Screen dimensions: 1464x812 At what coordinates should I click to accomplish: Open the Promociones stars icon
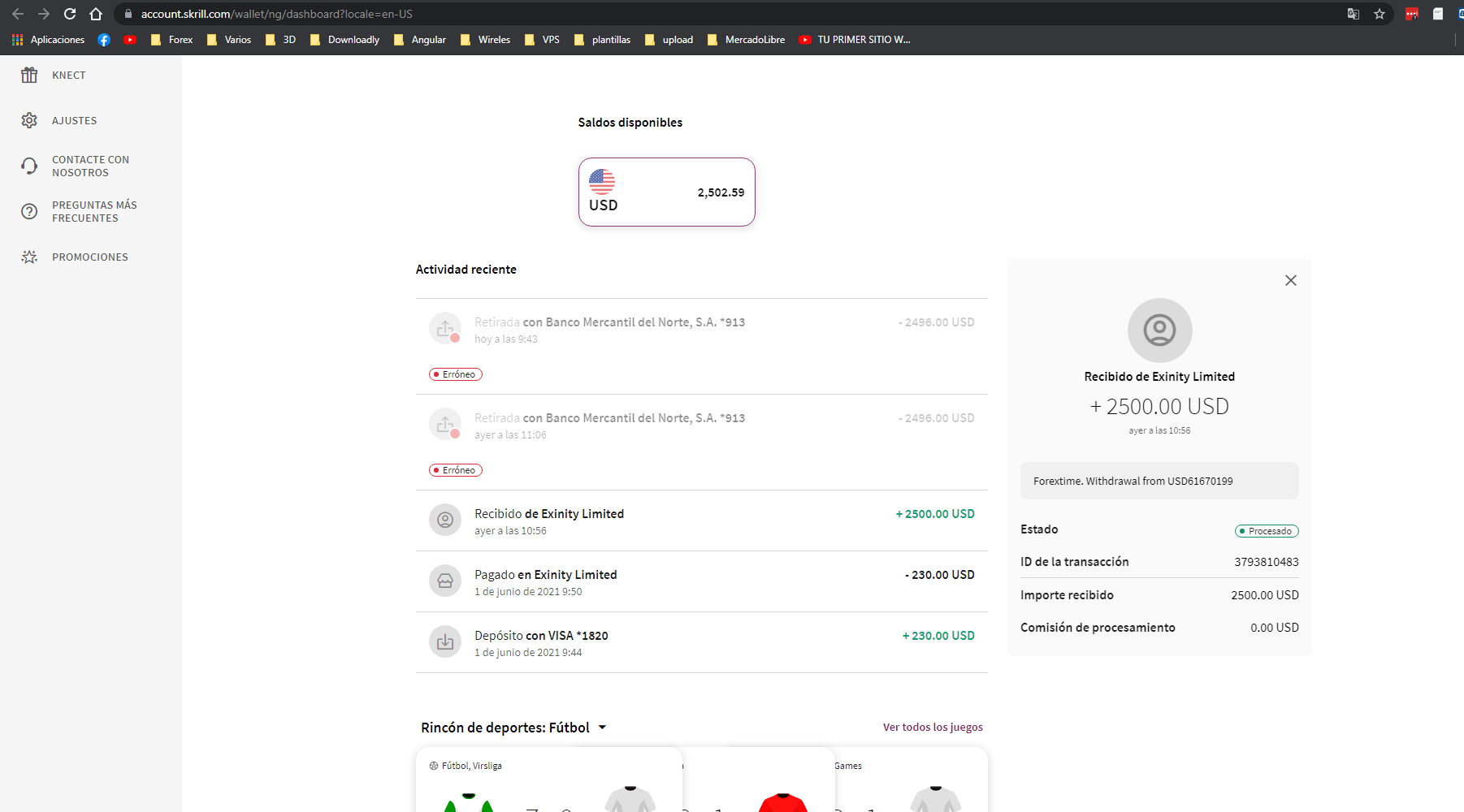tap(29, 257)
